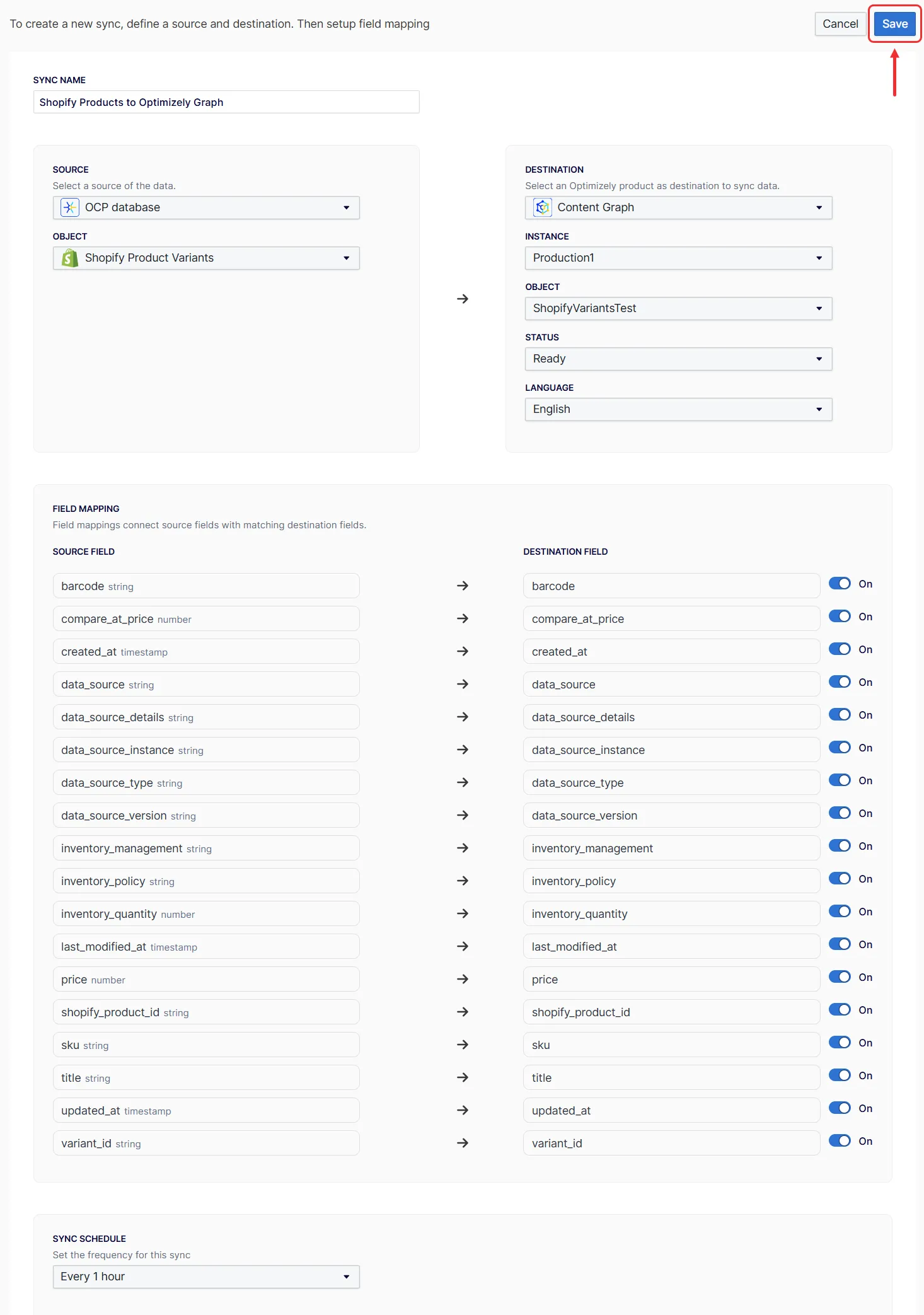Turn off the variant_id mapping toggle
The image size is (924, 1315).
coord(840,1141)
